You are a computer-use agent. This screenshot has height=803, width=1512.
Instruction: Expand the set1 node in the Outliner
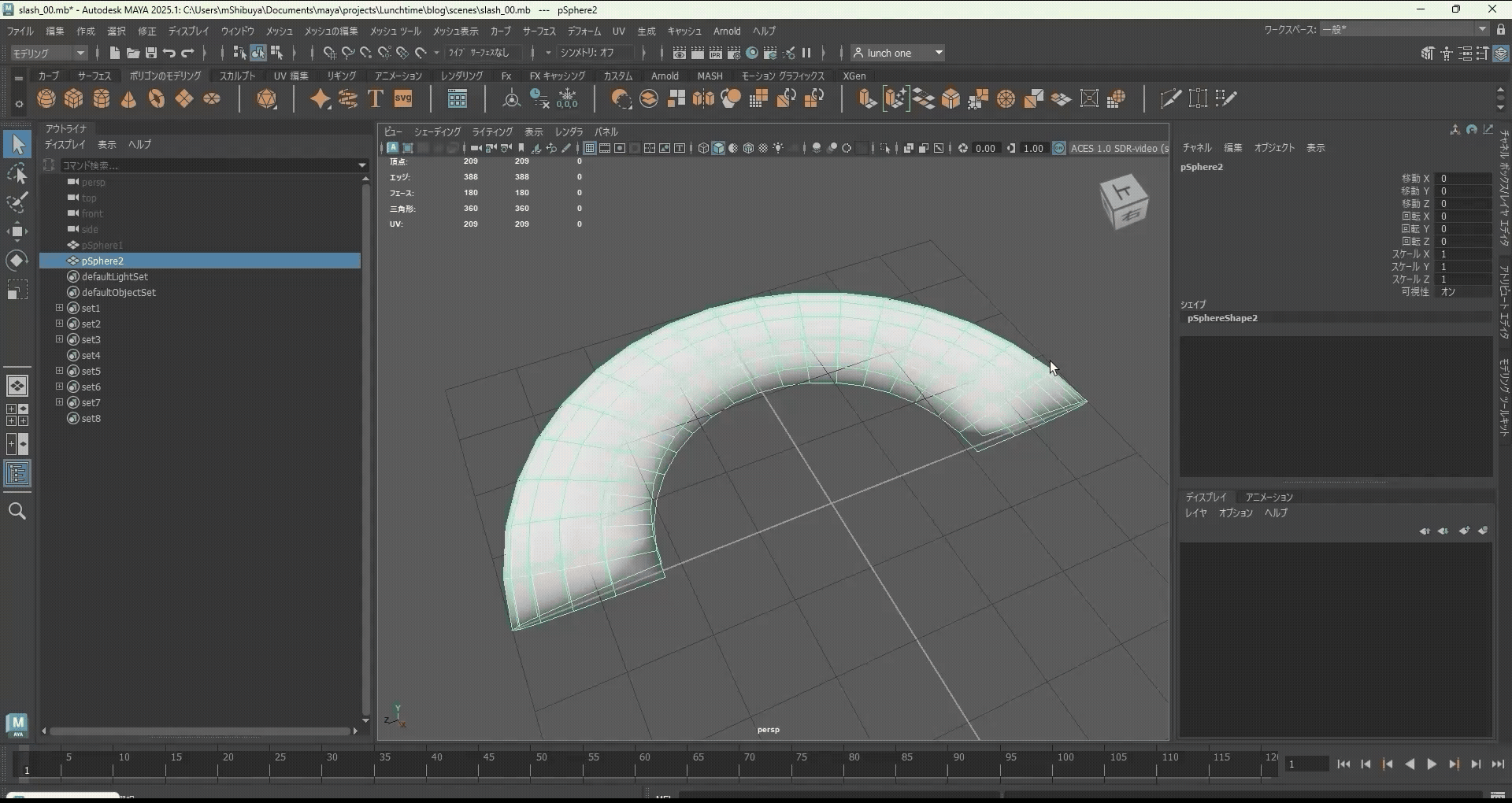click(59, 308)
